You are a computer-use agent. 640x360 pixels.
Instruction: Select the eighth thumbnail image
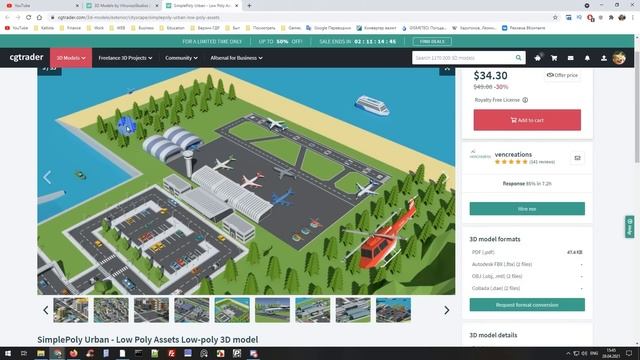tap(353, 310)
